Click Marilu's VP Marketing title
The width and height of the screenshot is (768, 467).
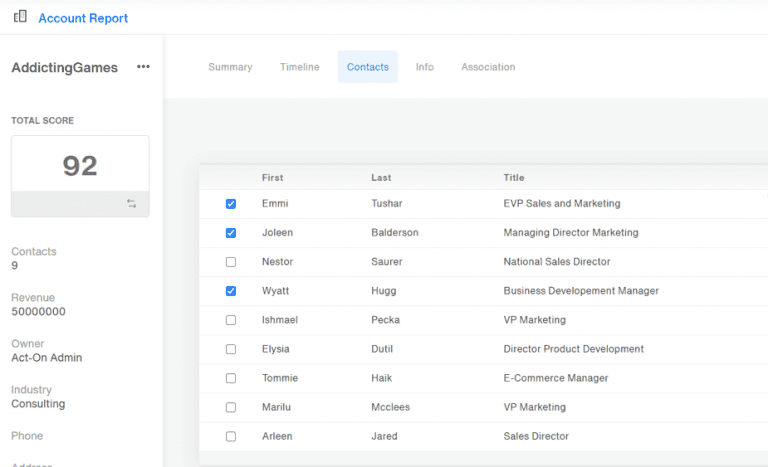pos(534,407)
